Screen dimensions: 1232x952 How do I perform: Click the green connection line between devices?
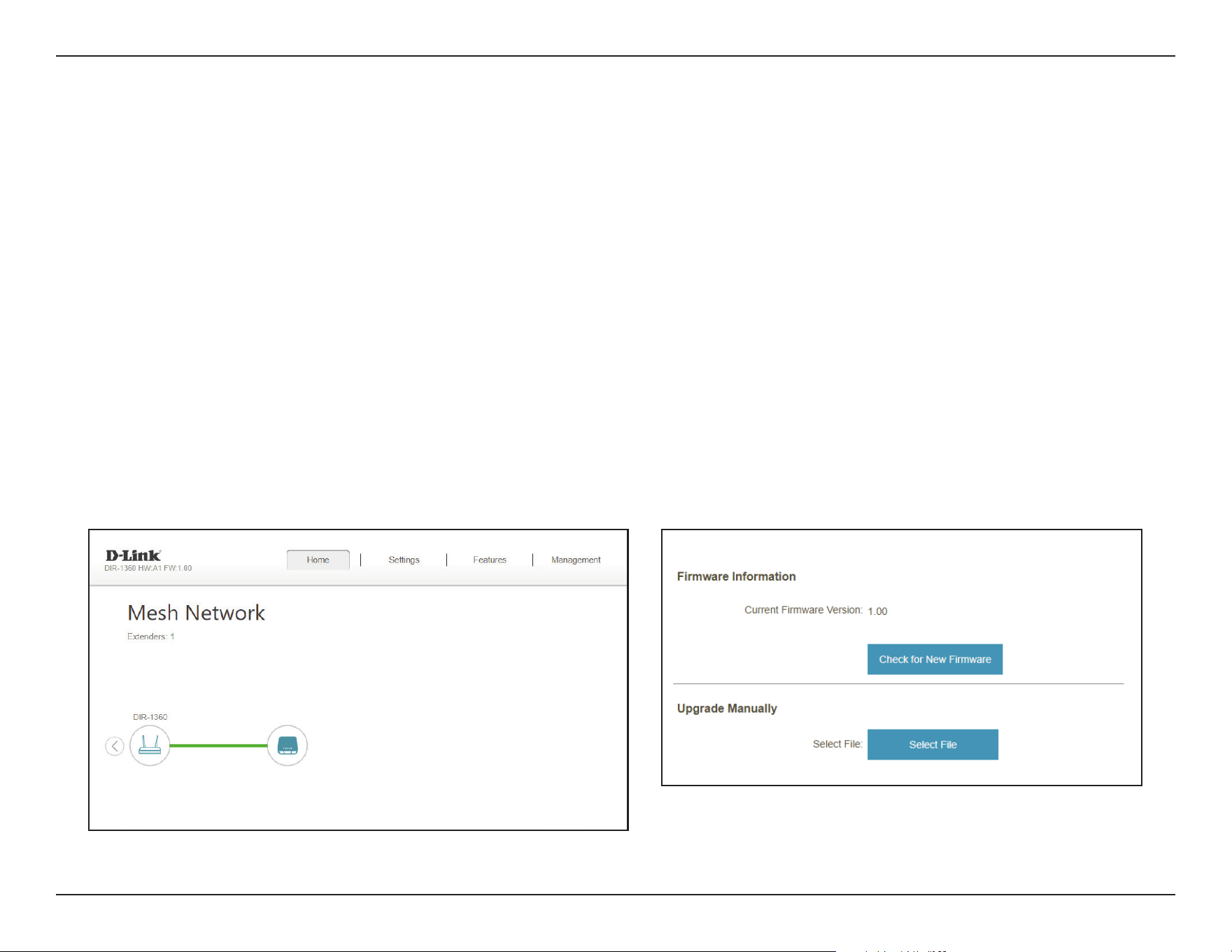[x=218, y=746]
